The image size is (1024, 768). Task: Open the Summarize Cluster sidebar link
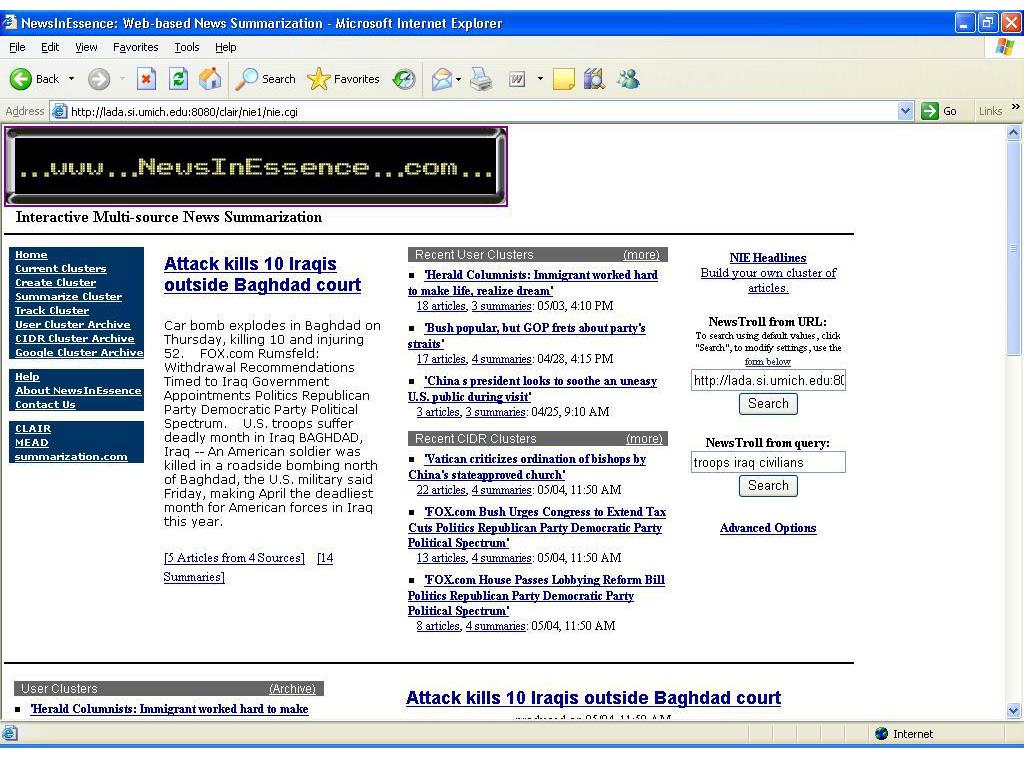pyautogui.click(x=69, y=296)
